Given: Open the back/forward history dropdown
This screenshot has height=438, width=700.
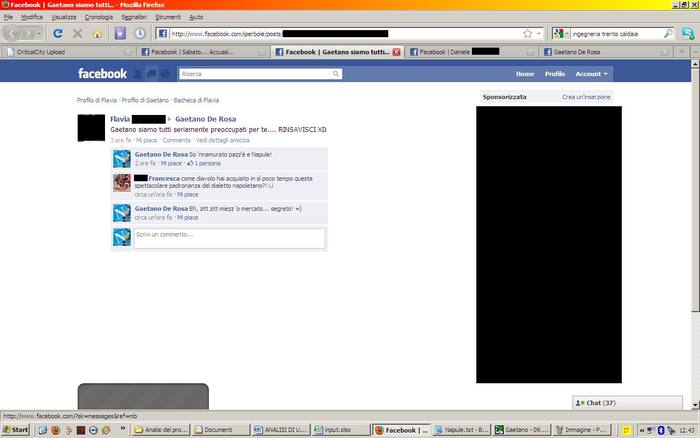Looking at the screenshot, I should (x=39, y=33).
